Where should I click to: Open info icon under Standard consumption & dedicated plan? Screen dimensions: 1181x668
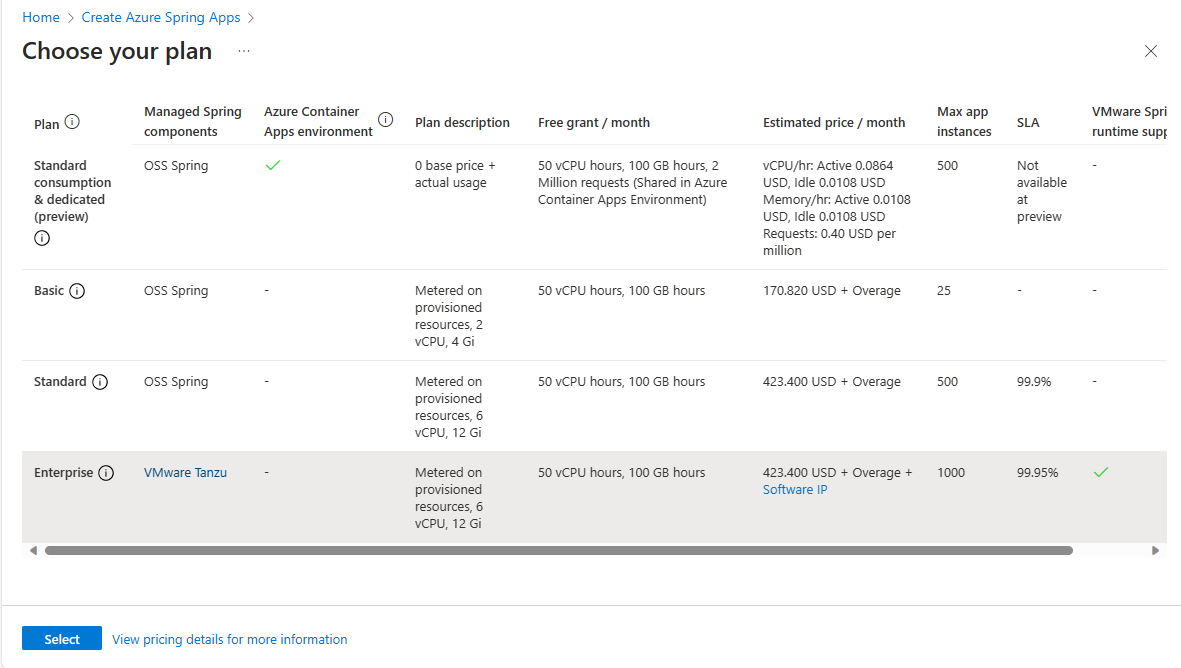(42, 238)
